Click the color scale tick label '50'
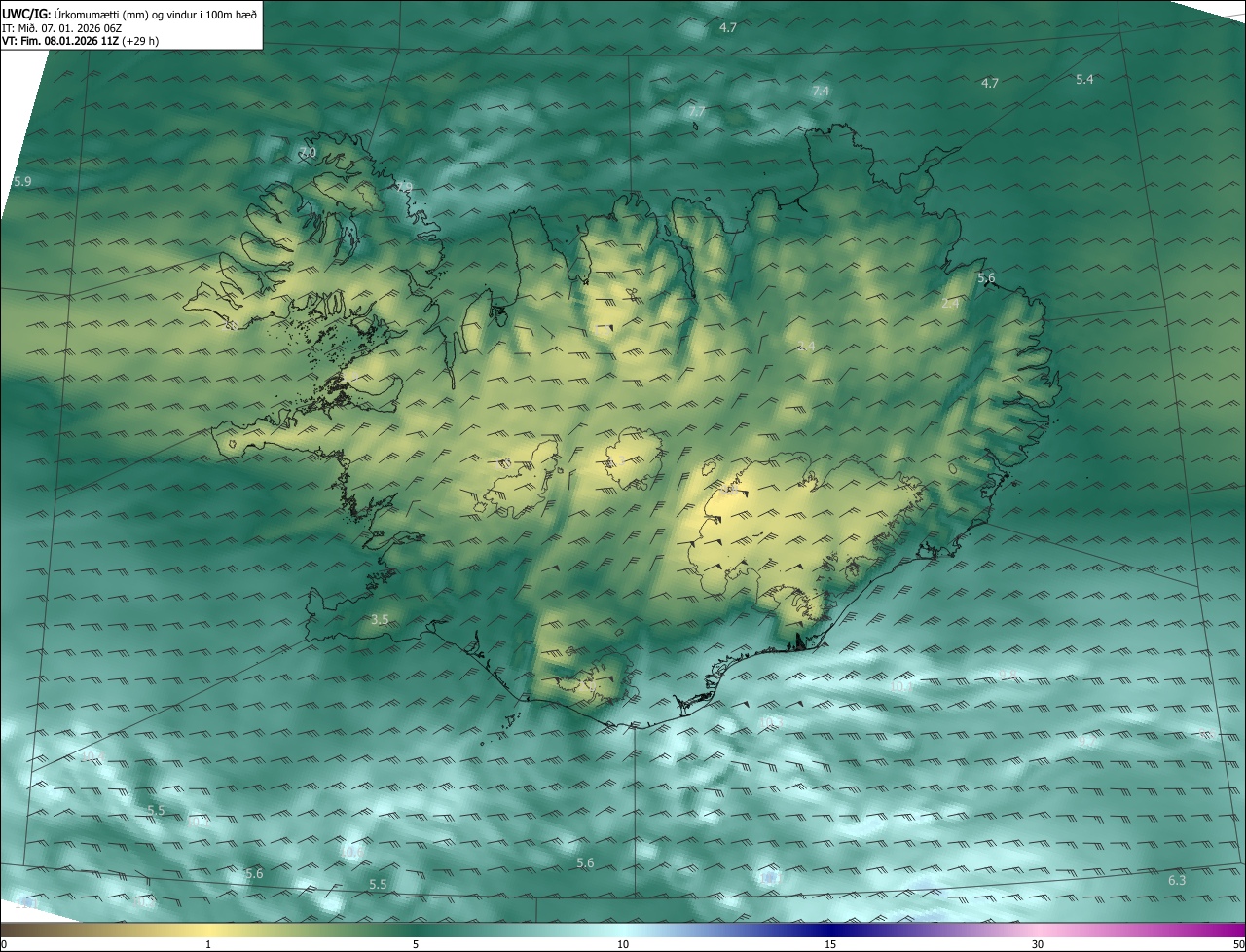 pos(1238,944)
